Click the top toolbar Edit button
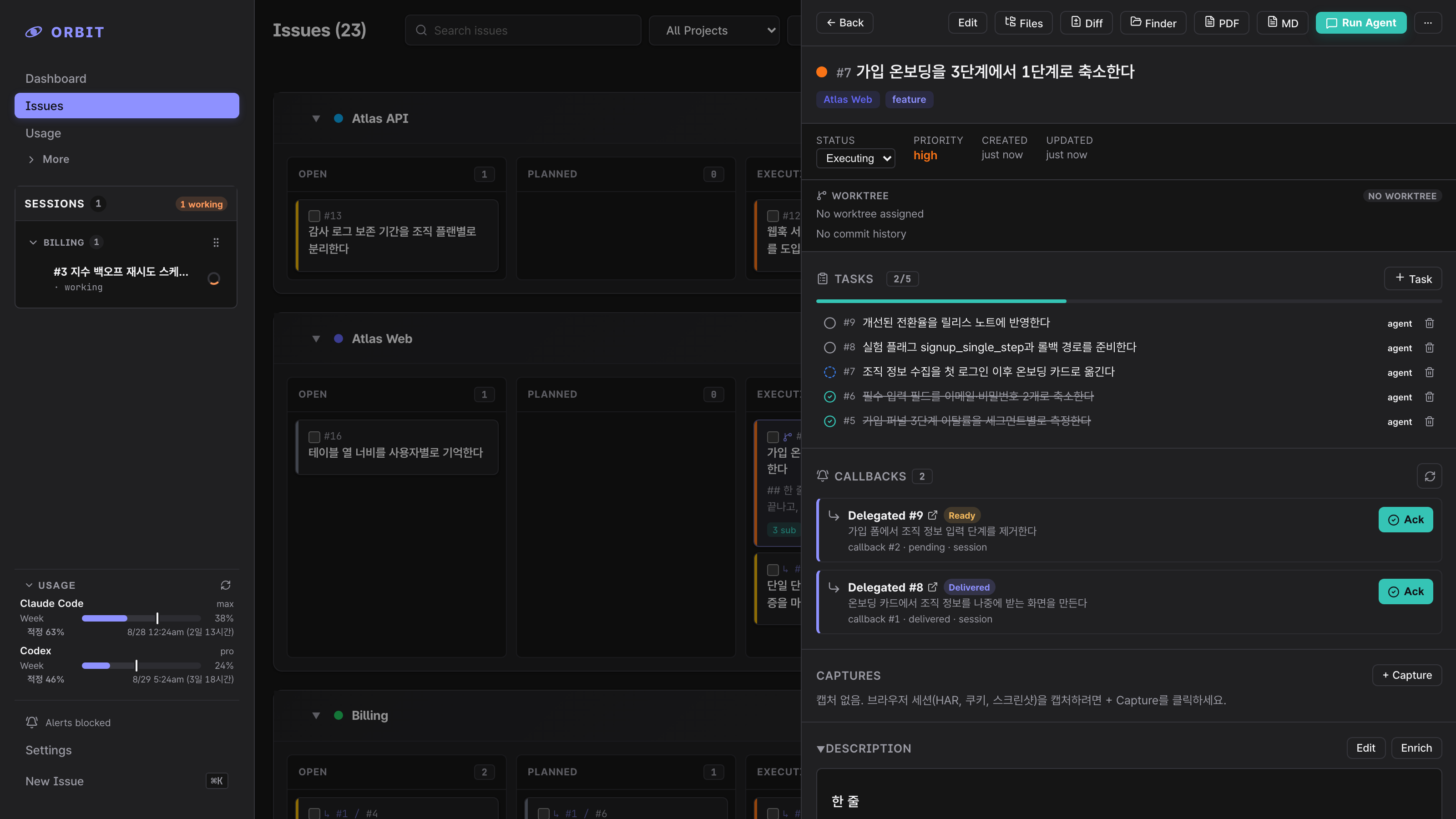This screenshot has height=819, width=1456. coord(967,23)
